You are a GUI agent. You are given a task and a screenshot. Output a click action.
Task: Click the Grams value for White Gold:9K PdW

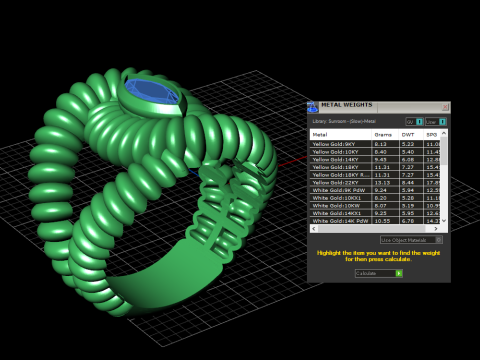click(381, 190)
